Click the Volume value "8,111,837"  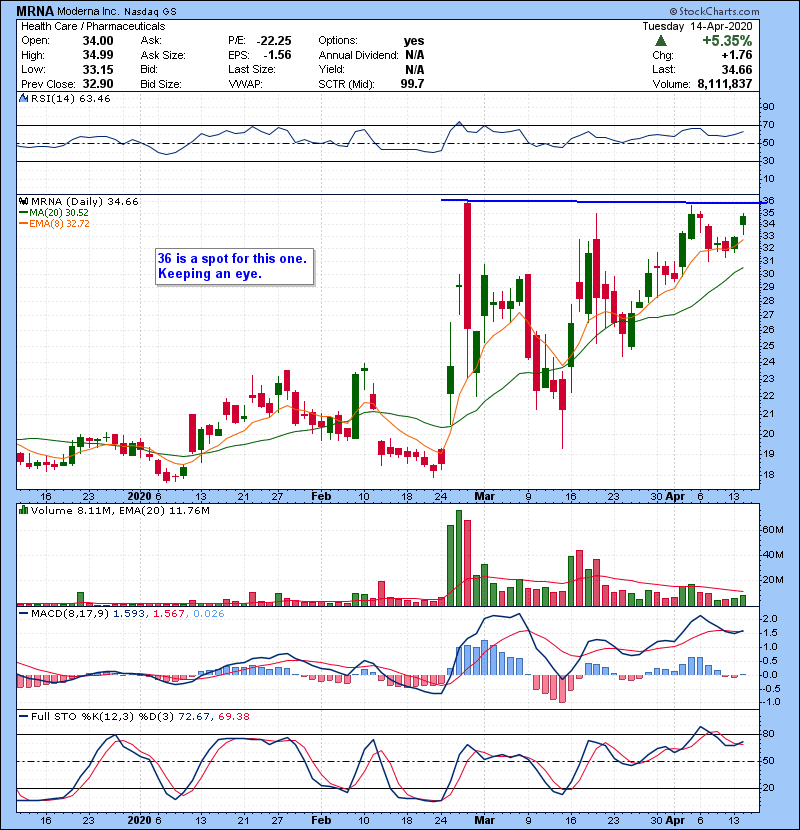tap(725, 84)
